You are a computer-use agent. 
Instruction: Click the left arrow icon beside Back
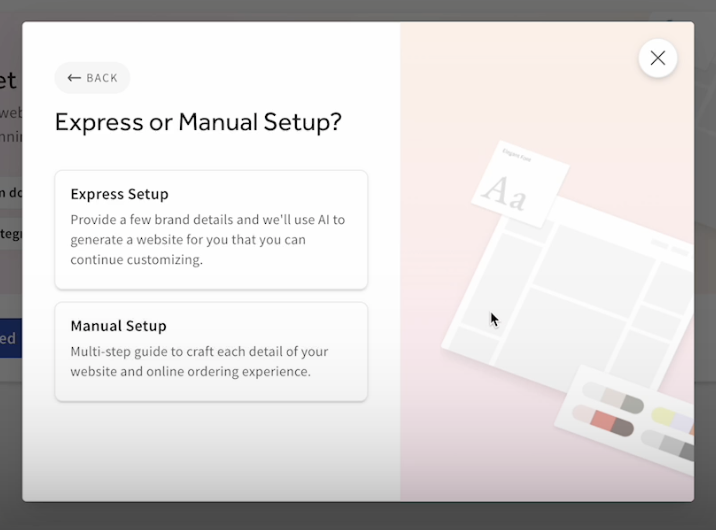pos(74,78)
